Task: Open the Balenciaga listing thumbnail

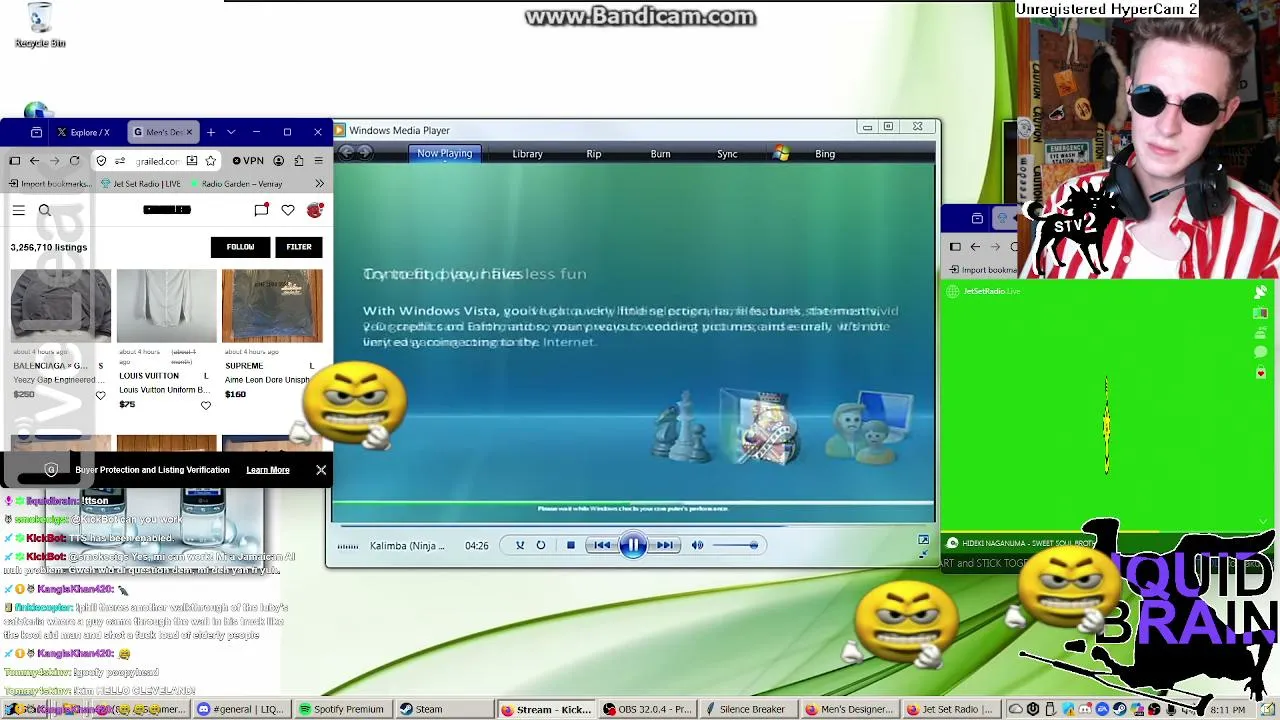Action: [x=61, y=306]
